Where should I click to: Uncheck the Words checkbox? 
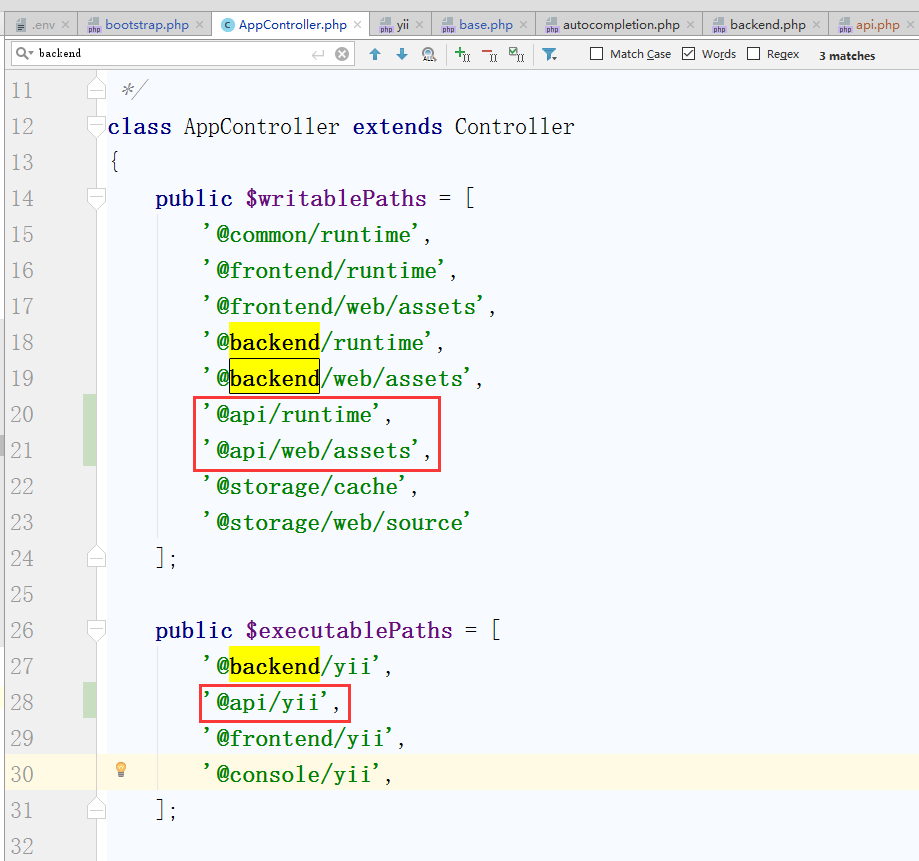click(689, 54)
